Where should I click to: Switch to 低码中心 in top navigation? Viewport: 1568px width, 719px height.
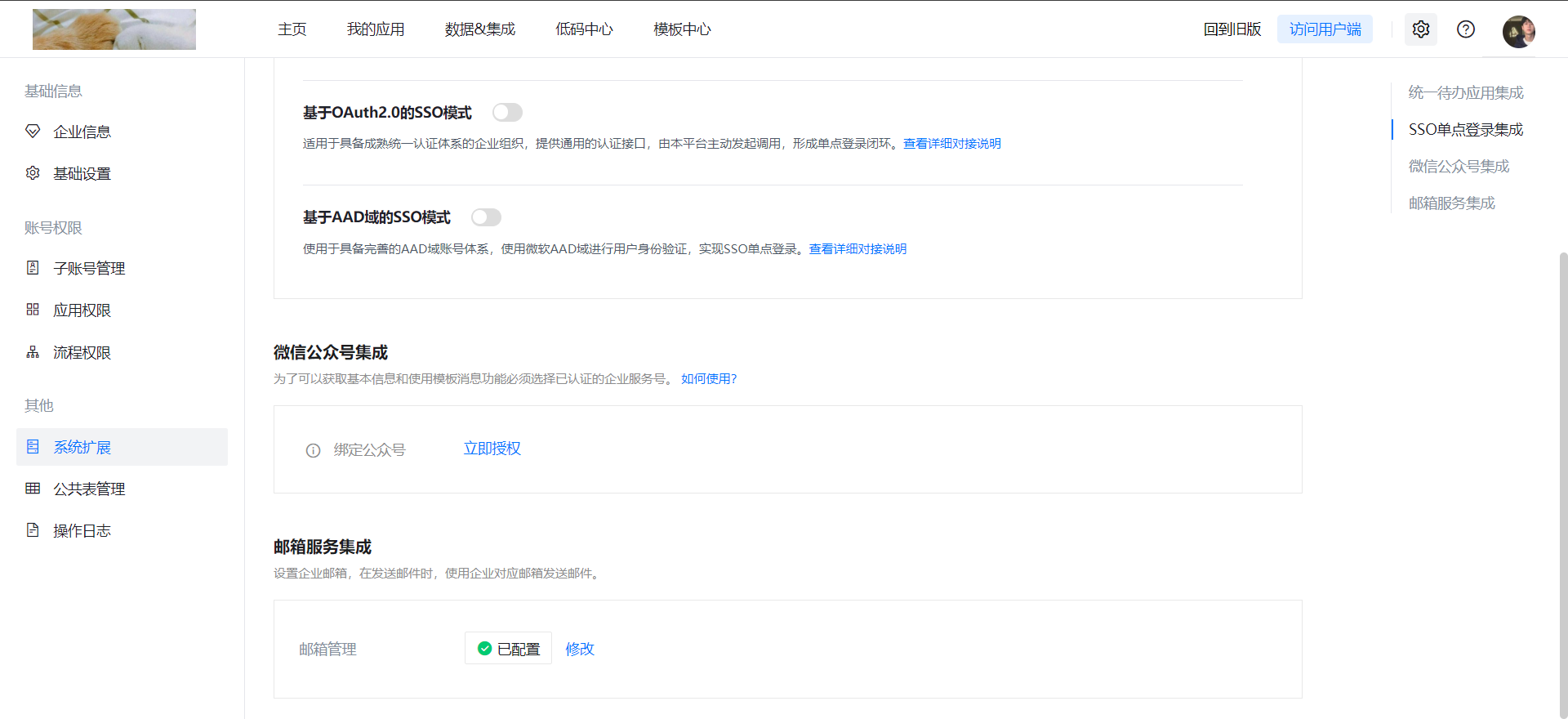click(584, 29)
